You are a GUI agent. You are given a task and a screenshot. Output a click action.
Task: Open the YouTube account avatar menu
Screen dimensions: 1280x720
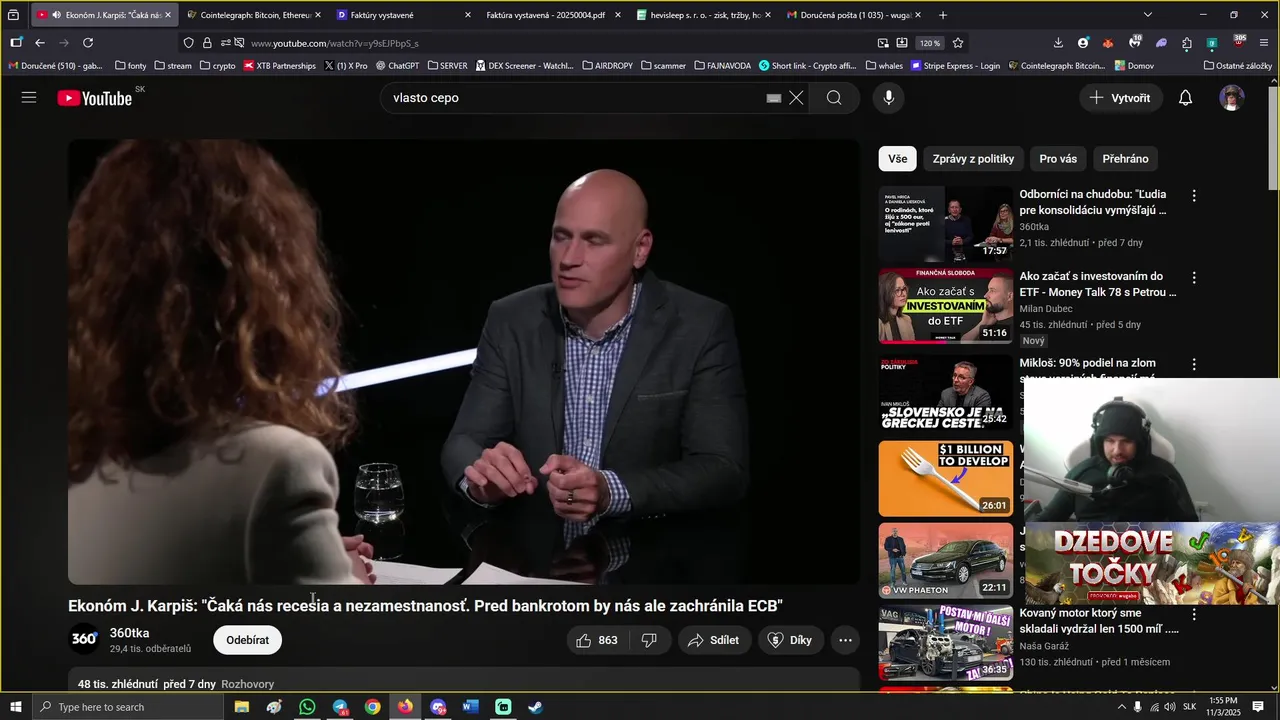1232,98
